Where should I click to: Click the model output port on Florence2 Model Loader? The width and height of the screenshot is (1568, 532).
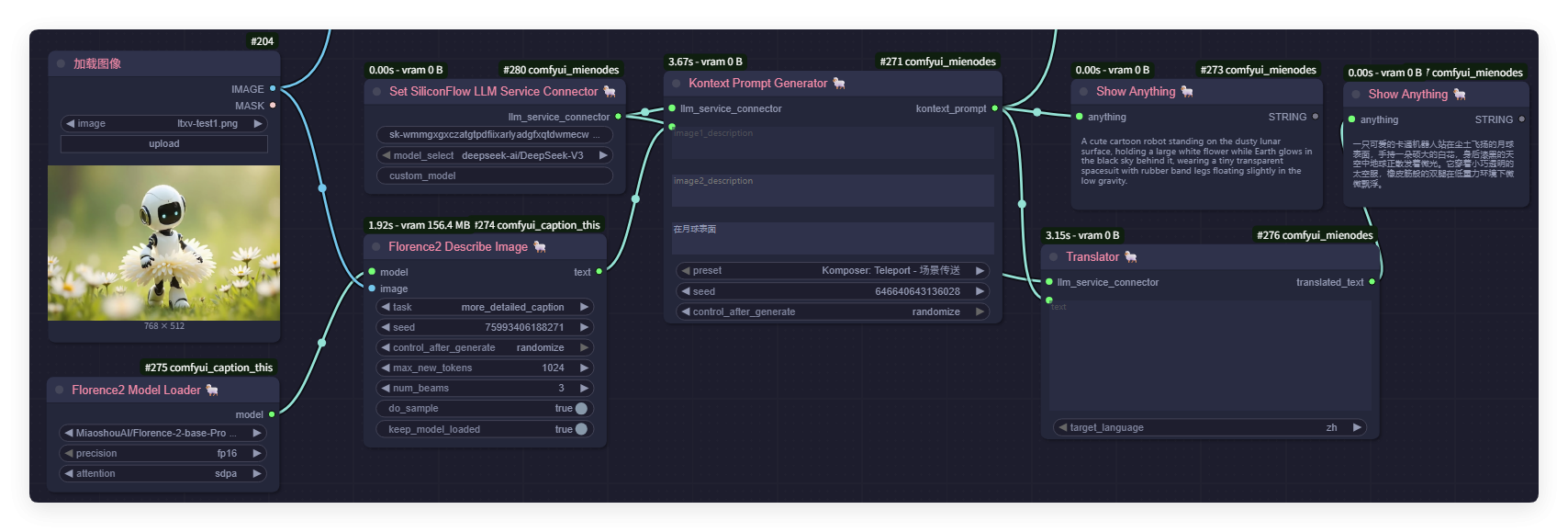(272, 414)
